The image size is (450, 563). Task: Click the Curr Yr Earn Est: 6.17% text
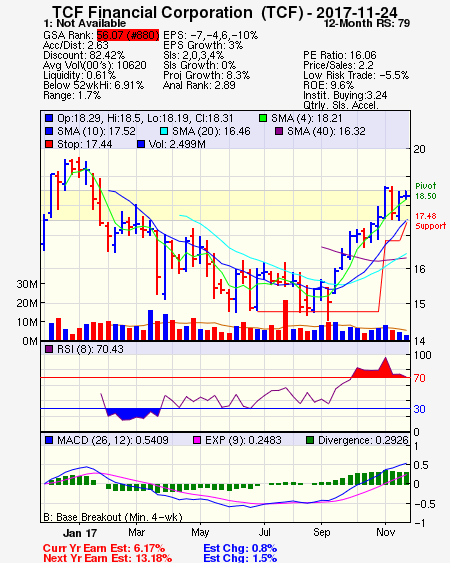click(104, 548)
